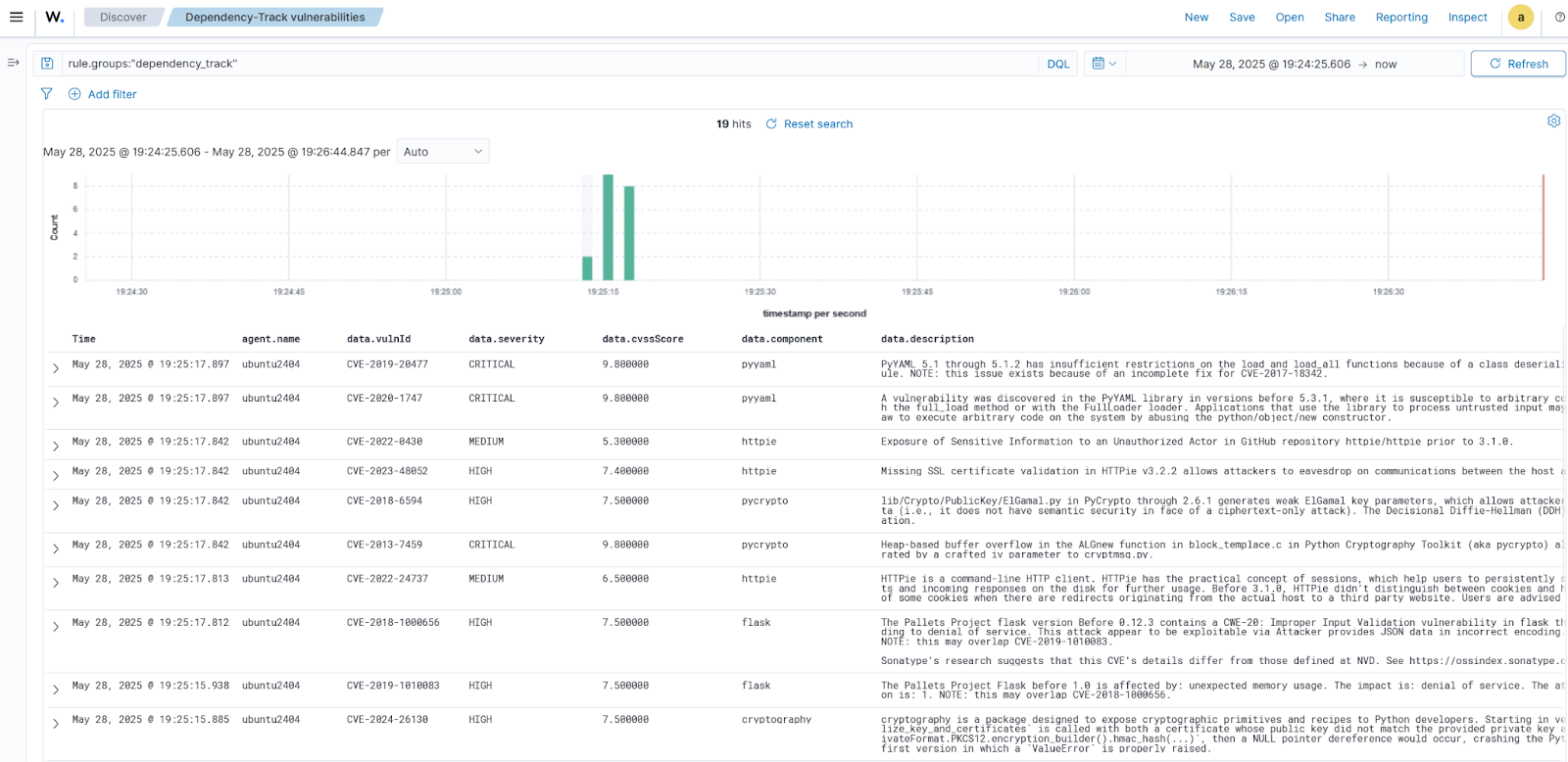Click Inspect in top menu
Viewport: 1568px width, 762px height.
click(x=1468, y=18)
